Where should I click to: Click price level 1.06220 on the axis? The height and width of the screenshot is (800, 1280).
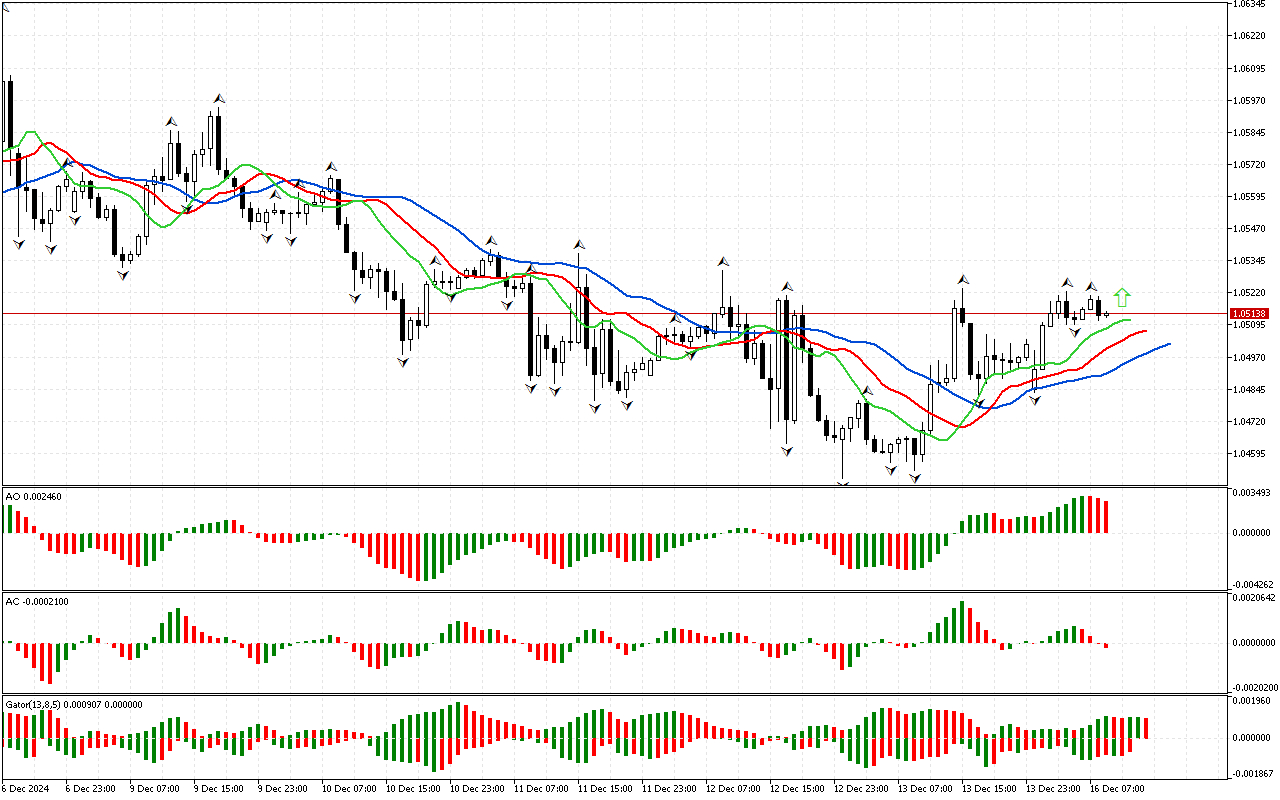click(x=1249, y=36)
